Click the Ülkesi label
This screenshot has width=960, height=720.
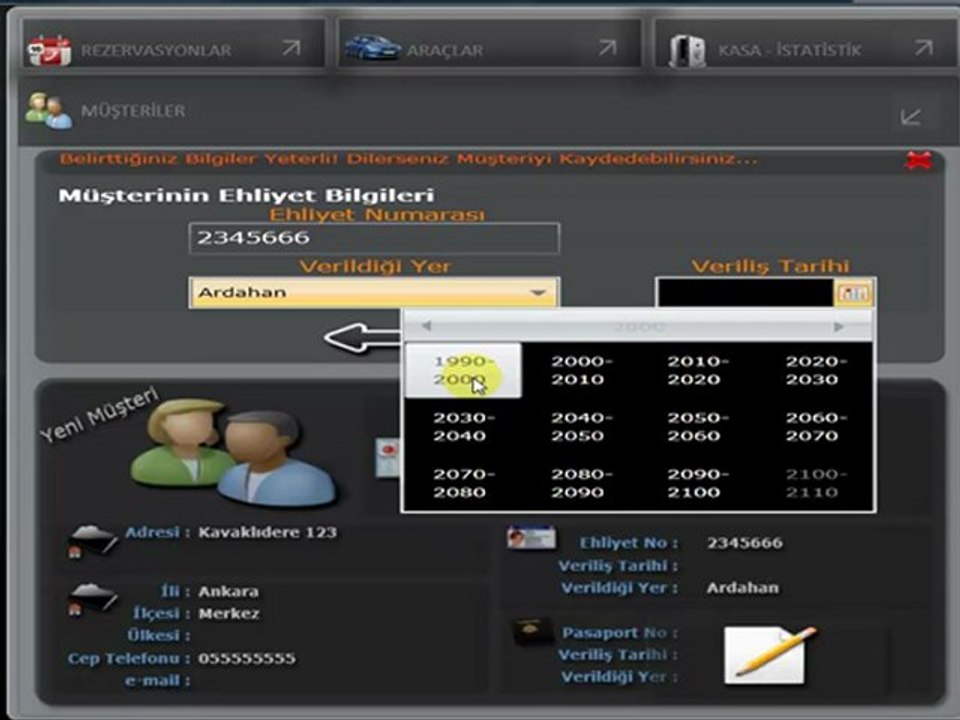pos(159,636)
